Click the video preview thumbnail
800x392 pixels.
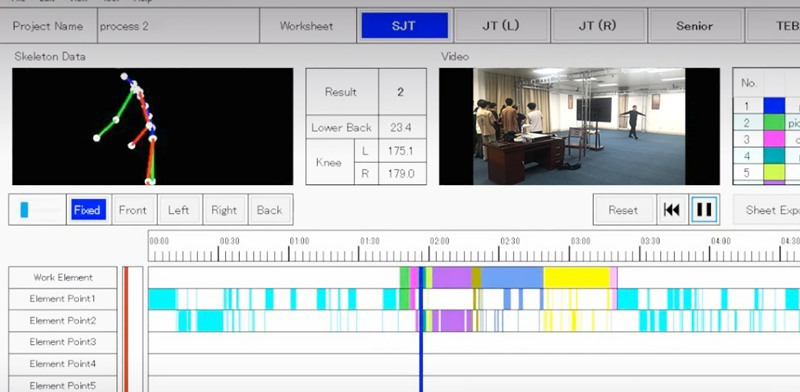click(579, 127)
